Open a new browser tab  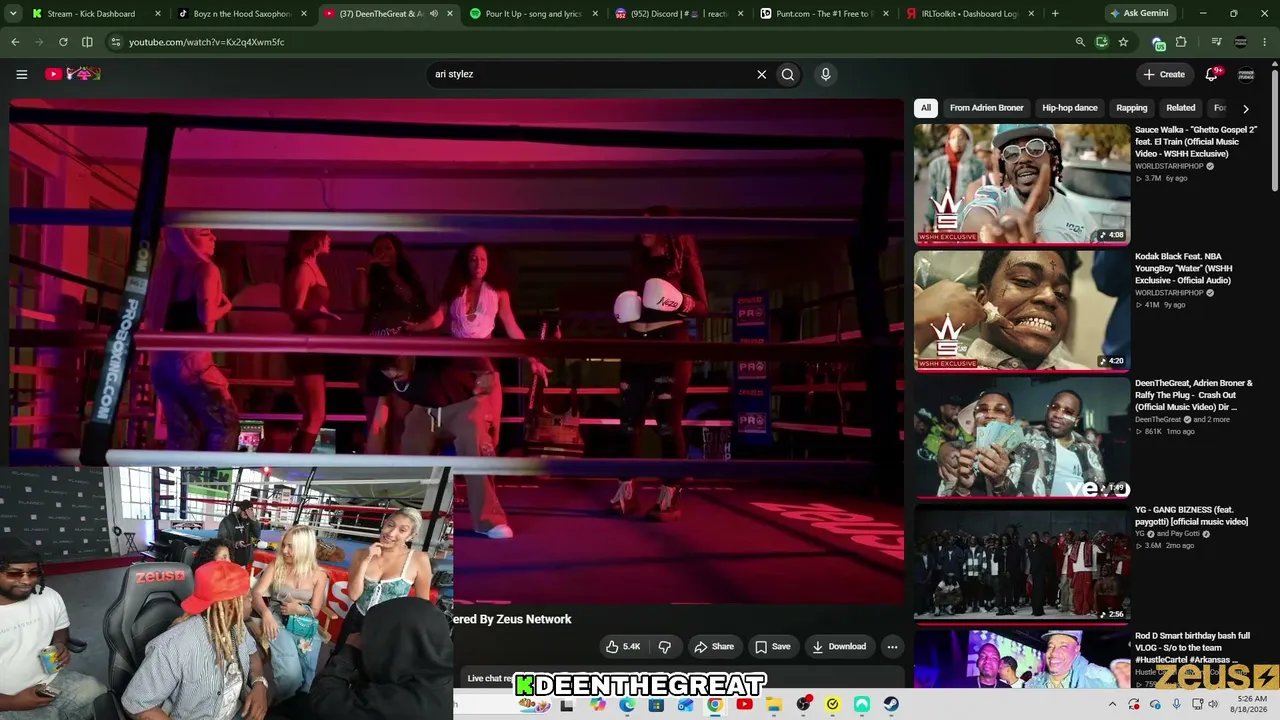click(1055, 14)
